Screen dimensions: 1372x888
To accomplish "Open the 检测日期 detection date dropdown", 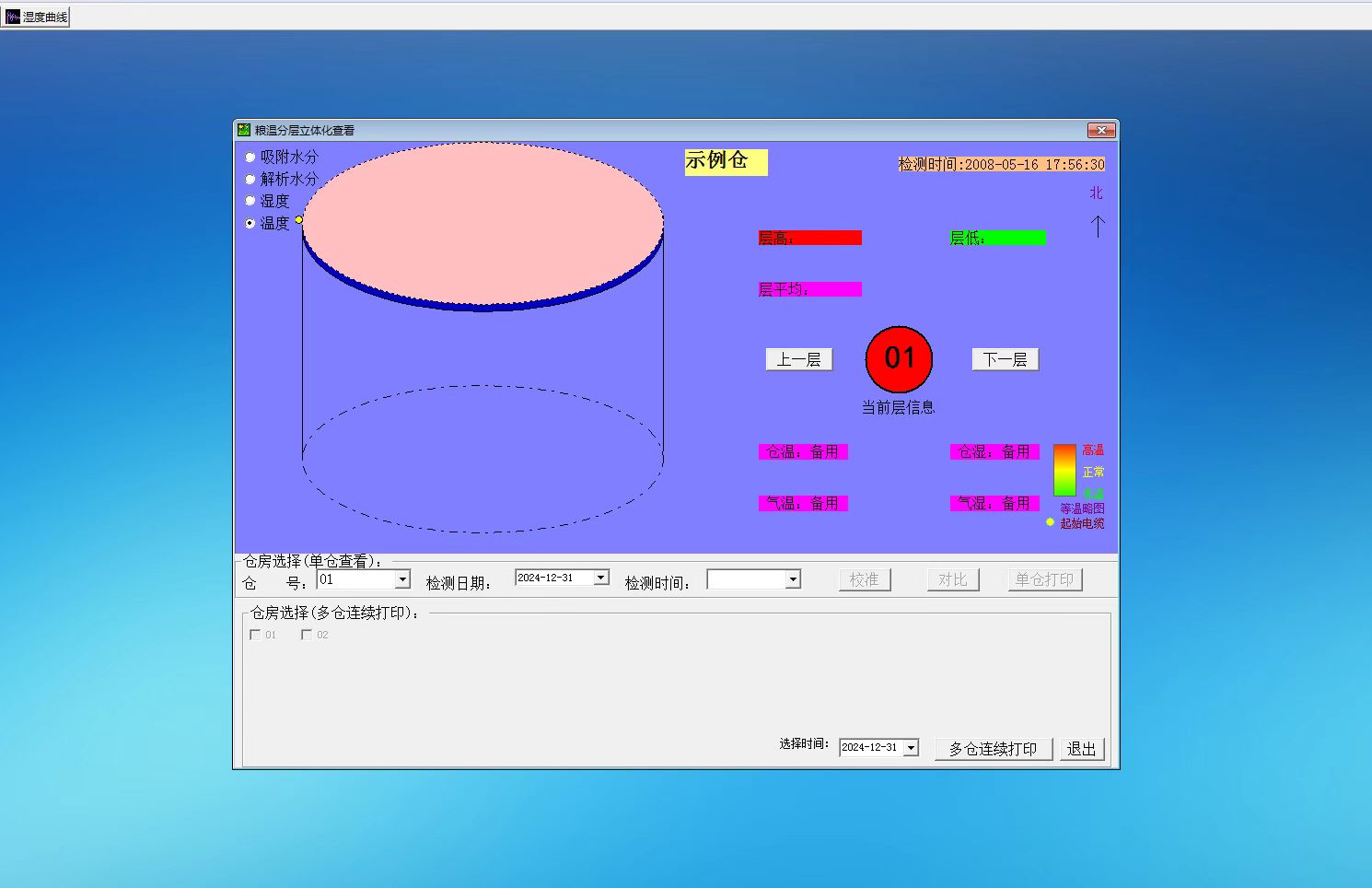I will (601, 578).
